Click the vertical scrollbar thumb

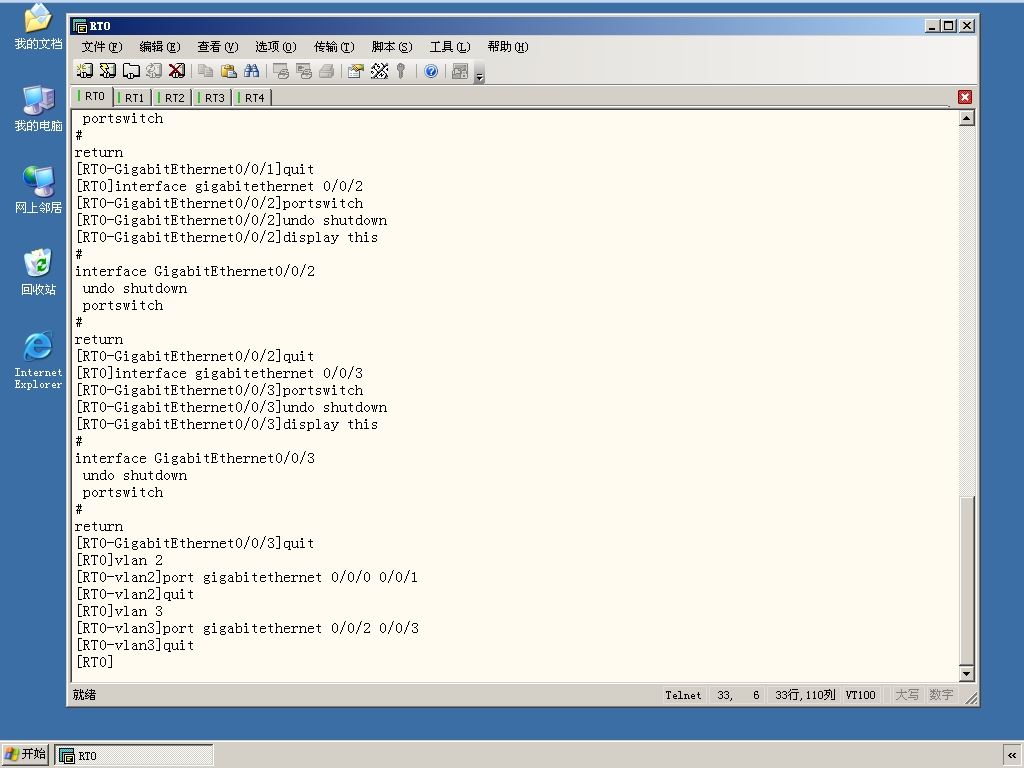[967, 581]
